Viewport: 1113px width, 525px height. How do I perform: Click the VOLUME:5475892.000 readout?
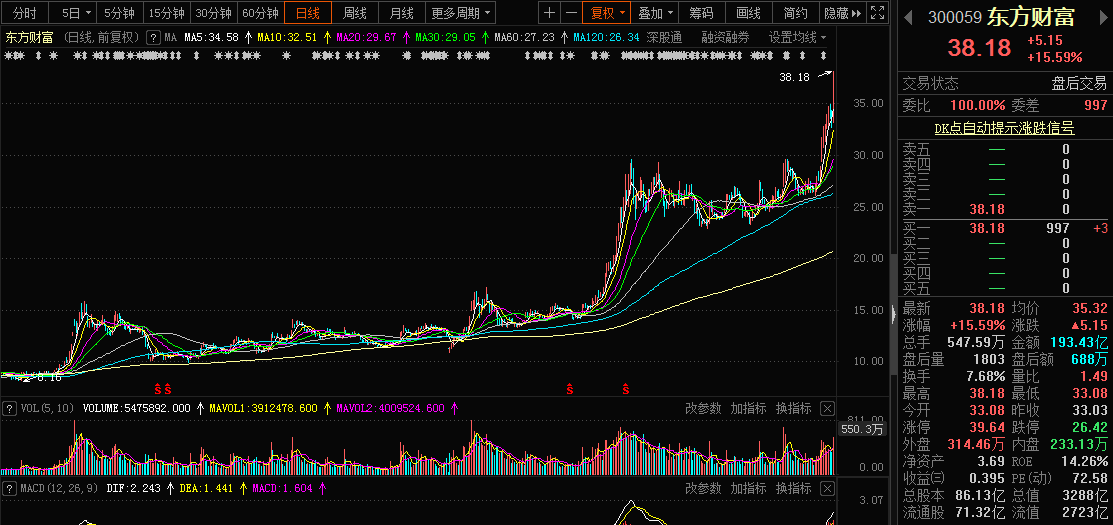coord(137,408)
